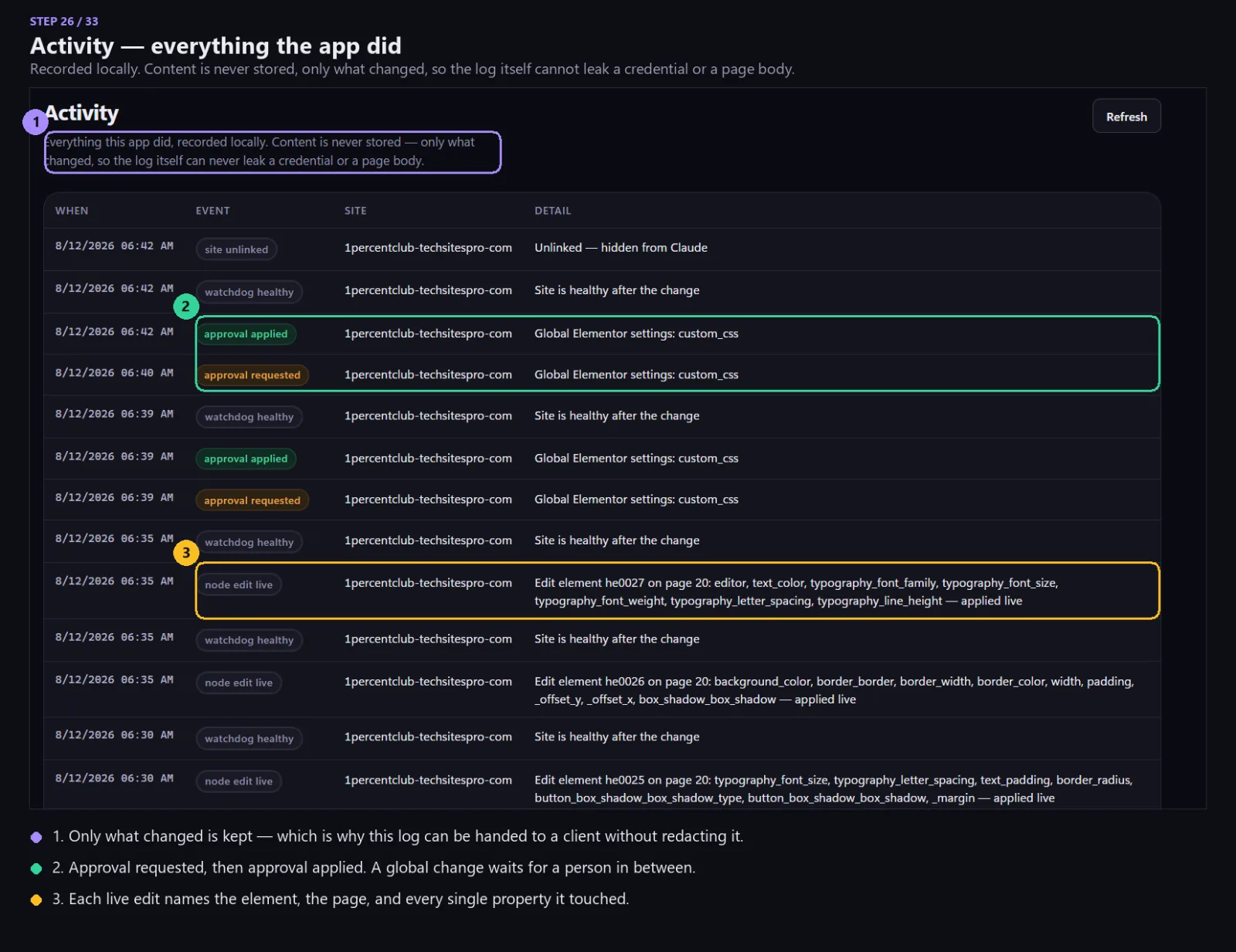The height and width of the screenshot is (952, 1236).
Task: Select 'node edit live' badge in the he0027 row
Action: coord(239,585)
